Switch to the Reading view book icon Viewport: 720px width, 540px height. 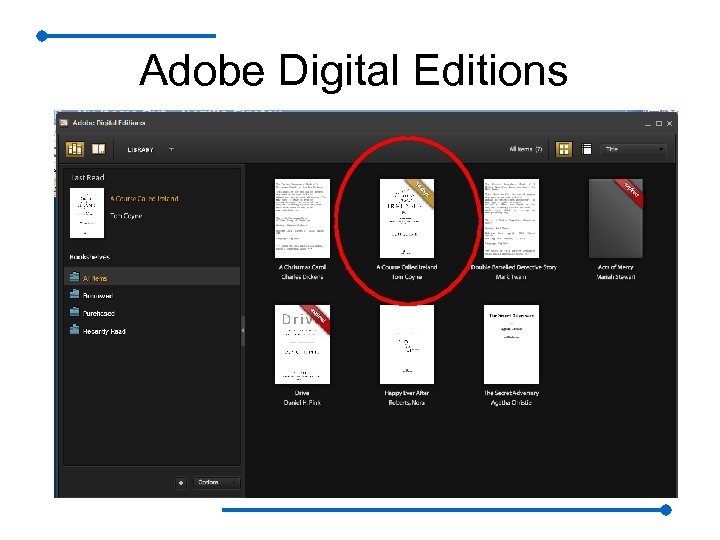point(98,149)
